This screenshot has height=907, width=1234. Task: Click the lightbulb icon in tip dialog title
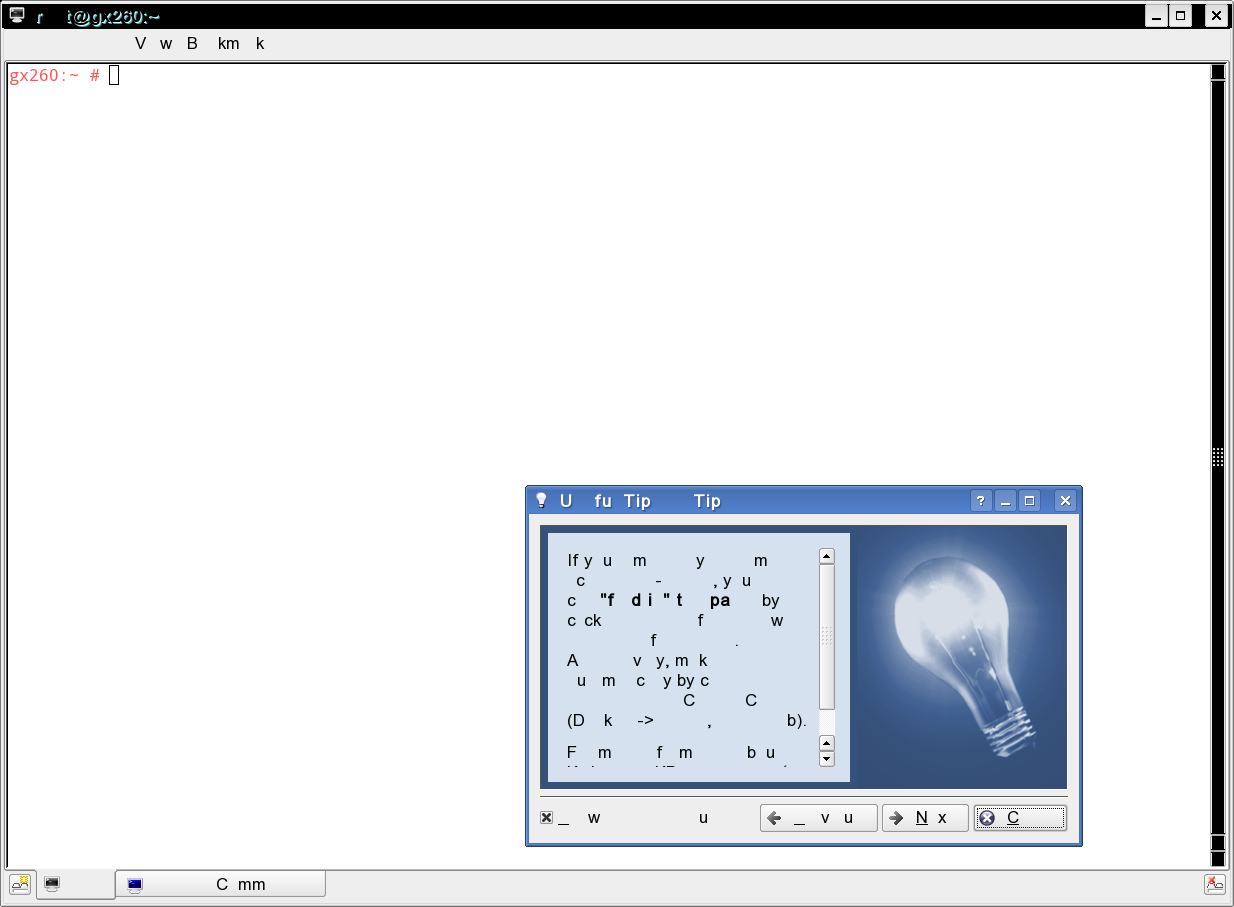[x=541, y=501]
